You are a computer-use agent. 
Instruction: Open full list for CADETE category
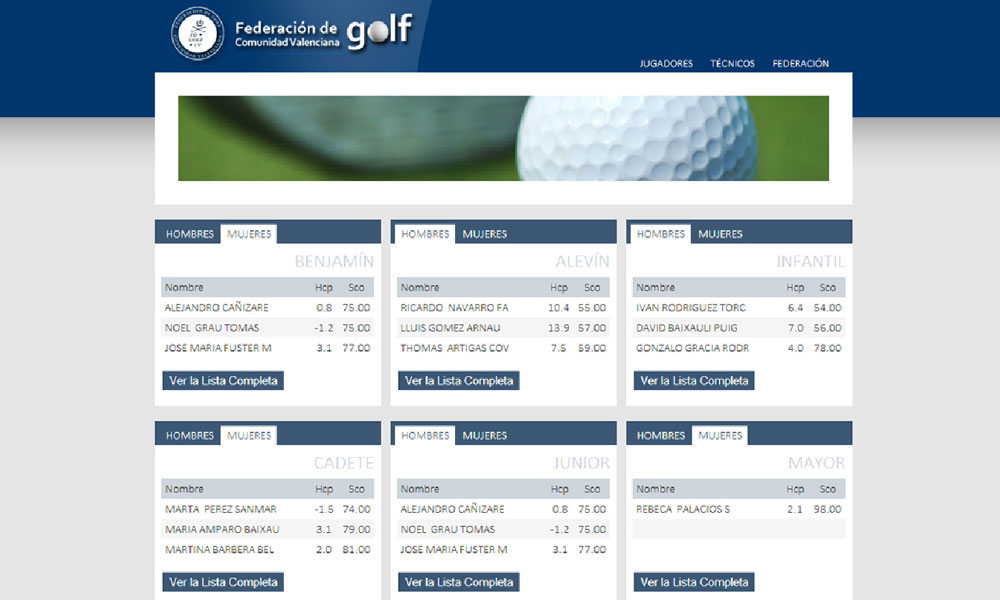click(x=222, y=581)
